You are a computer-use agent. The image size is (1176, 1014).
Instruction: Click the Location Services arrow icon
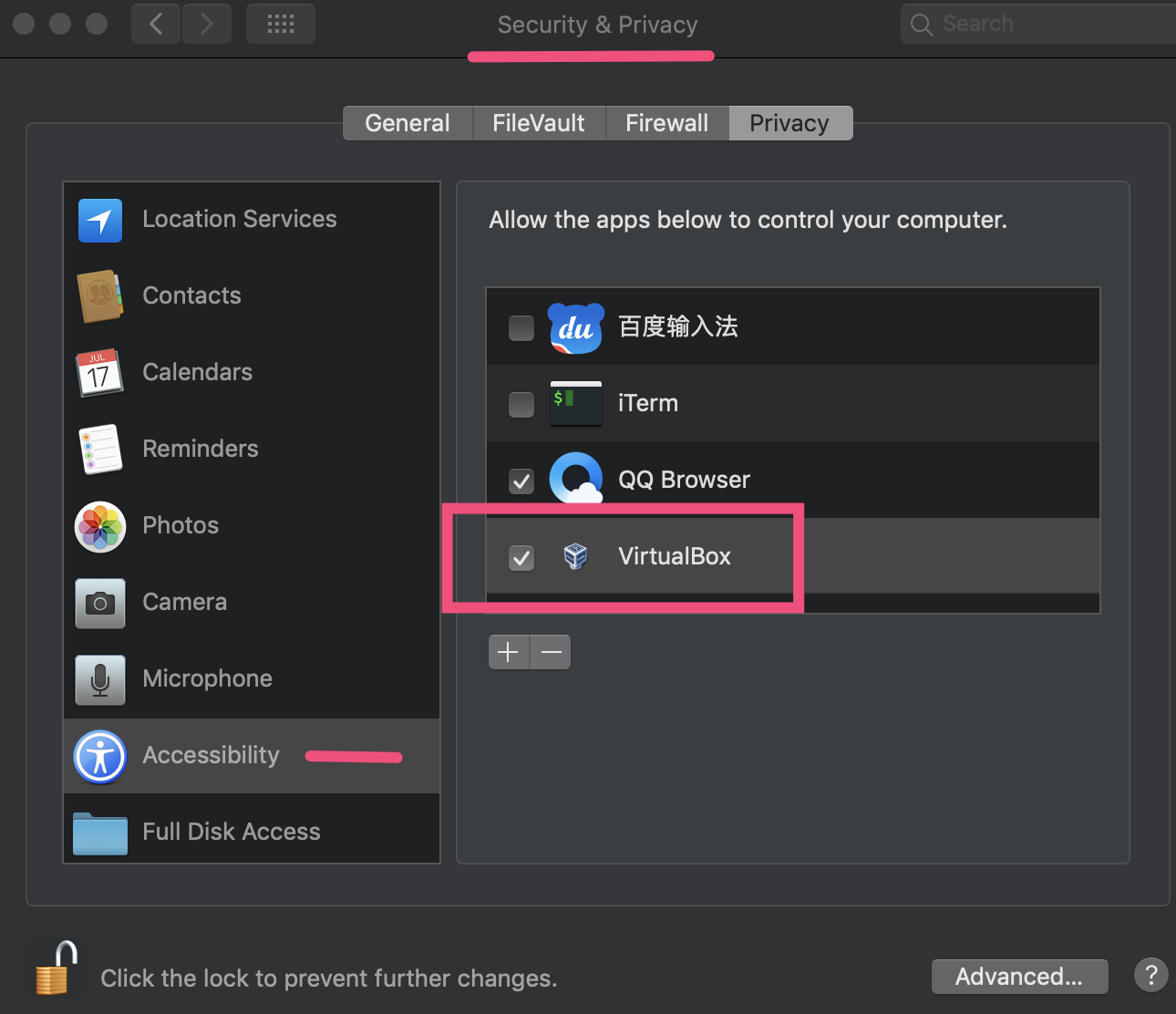coord(100,220)
